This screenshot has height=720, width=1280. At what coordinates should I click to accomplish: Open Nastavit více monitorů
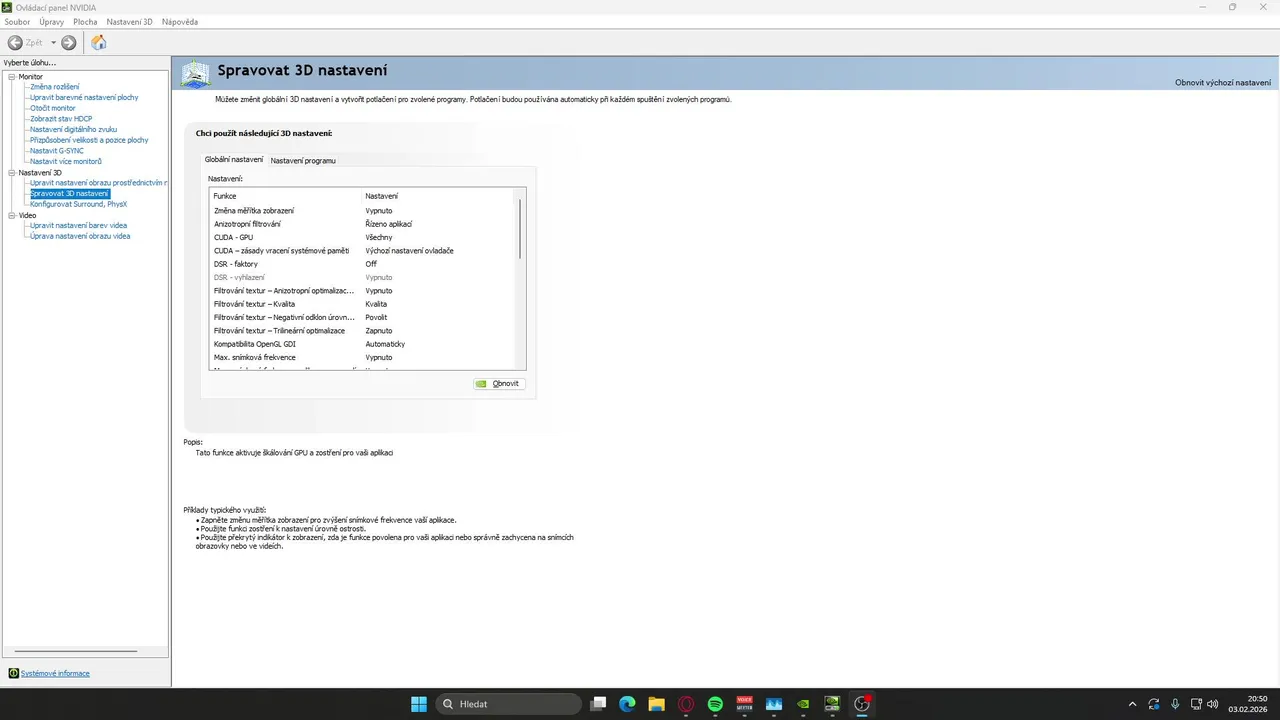coord(66,161)
